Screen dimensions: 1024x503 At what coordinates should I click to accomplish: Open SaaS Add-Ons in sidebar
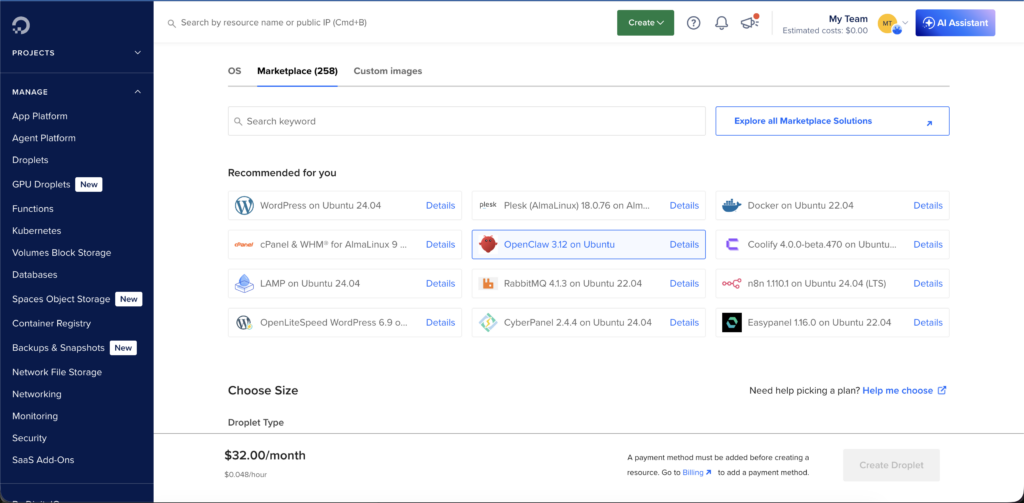(x=43, y=460)
